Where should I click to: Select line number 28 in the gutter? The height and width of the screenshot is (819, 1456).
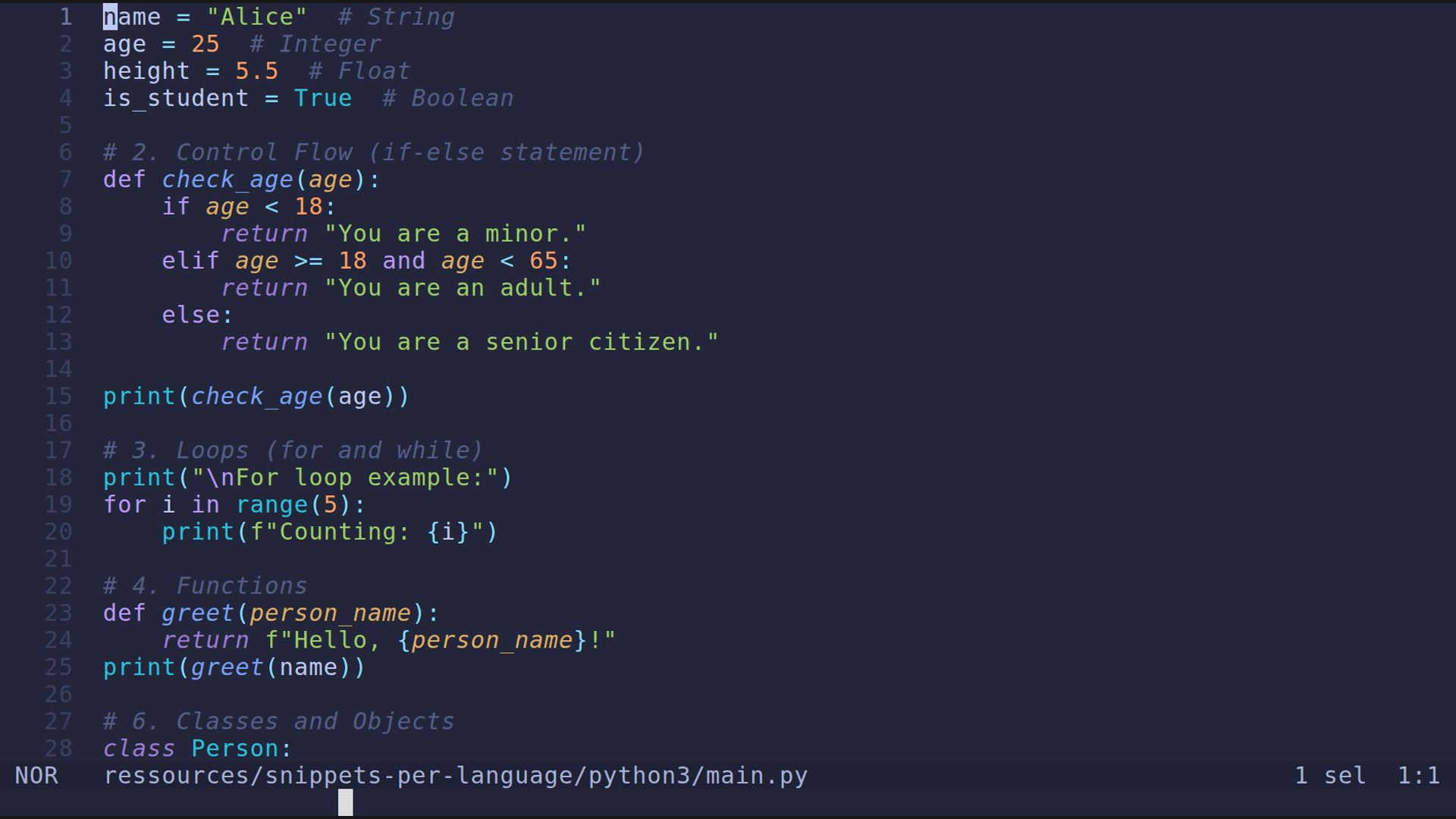pyautogui.click(x=58, y=748)
